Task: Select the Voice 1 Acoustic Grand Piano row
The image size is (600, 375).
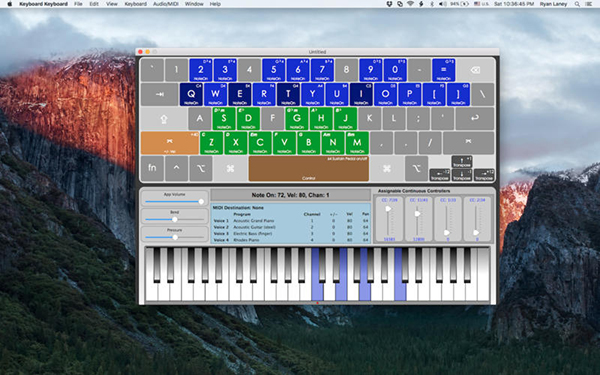Action: coord(291,221)
